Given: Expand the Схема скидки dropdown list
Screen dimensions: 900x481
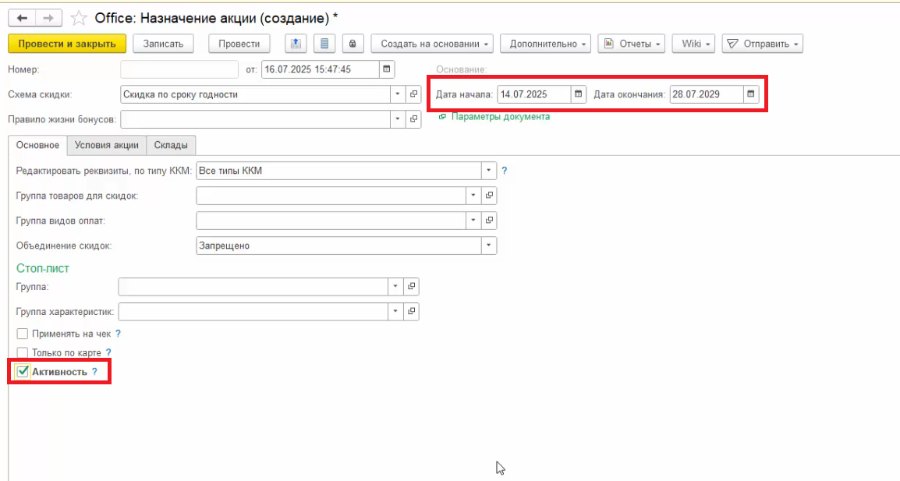Looking at the screenshot, I should pyautogui.click(x=398, y=94).
